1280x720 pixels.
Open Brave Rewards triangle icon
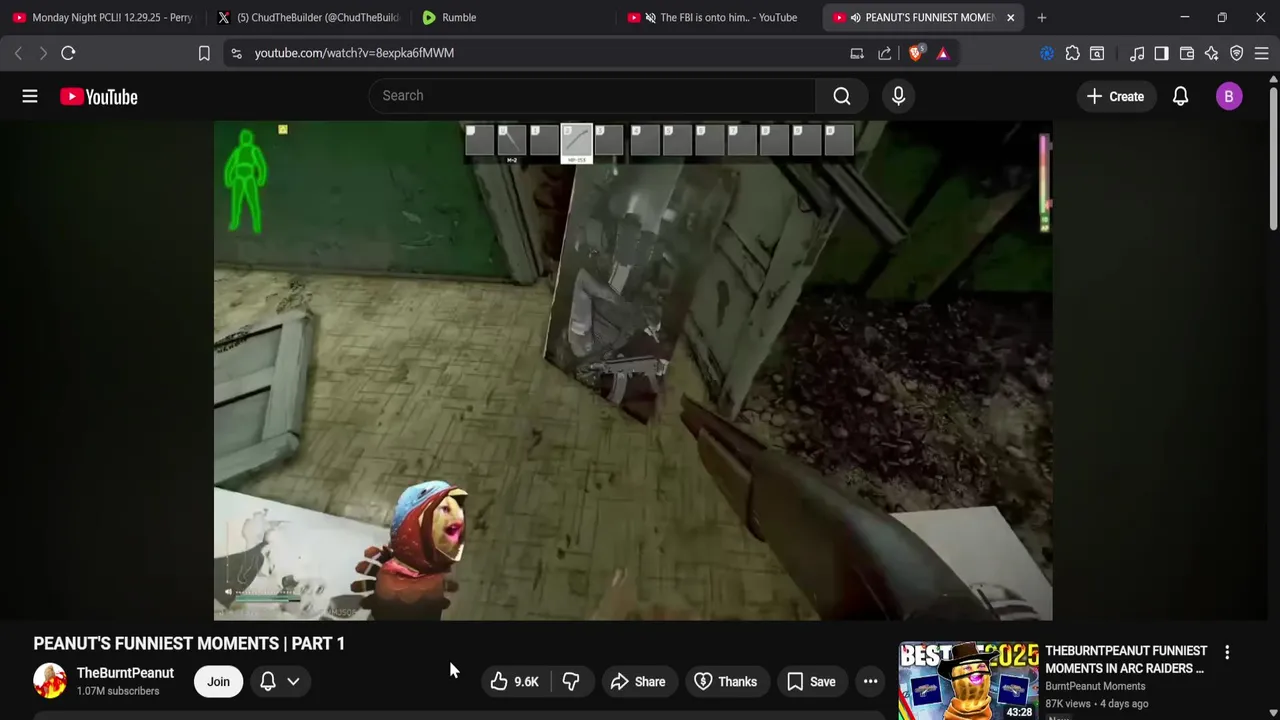coord(943,53)
